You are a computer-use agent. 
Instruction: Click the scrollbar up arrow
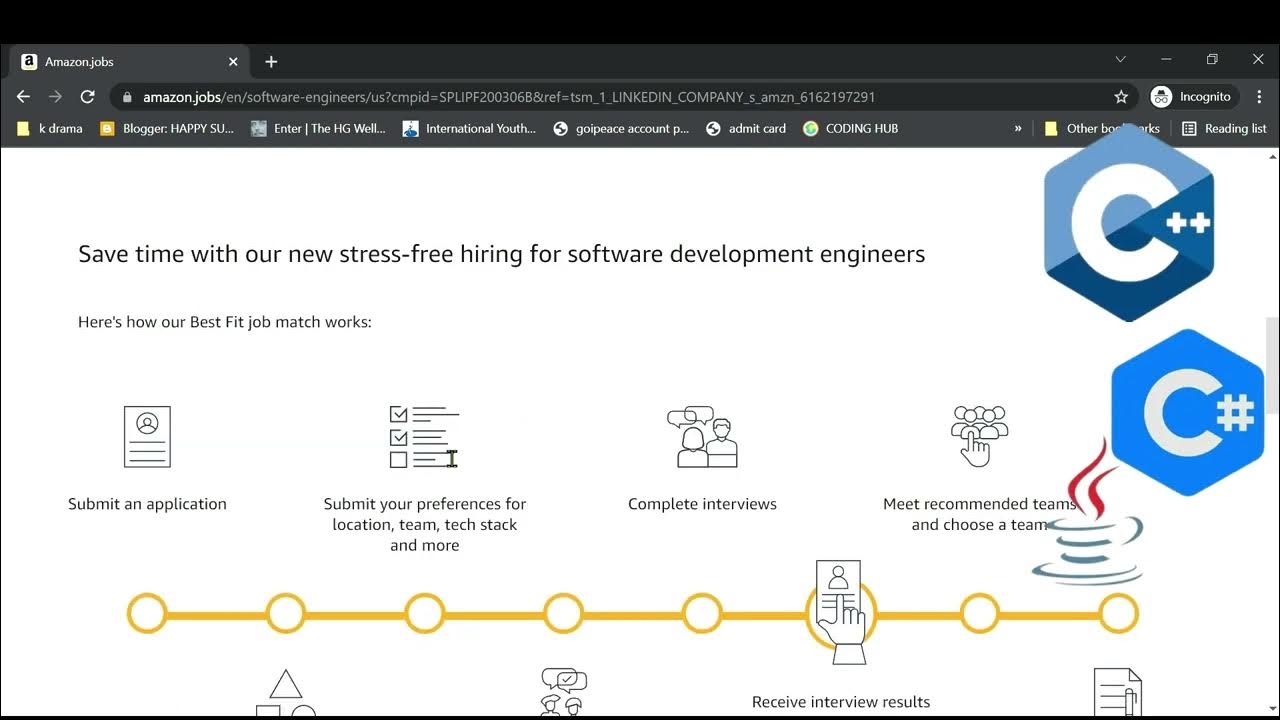(x=1272, y=157)
